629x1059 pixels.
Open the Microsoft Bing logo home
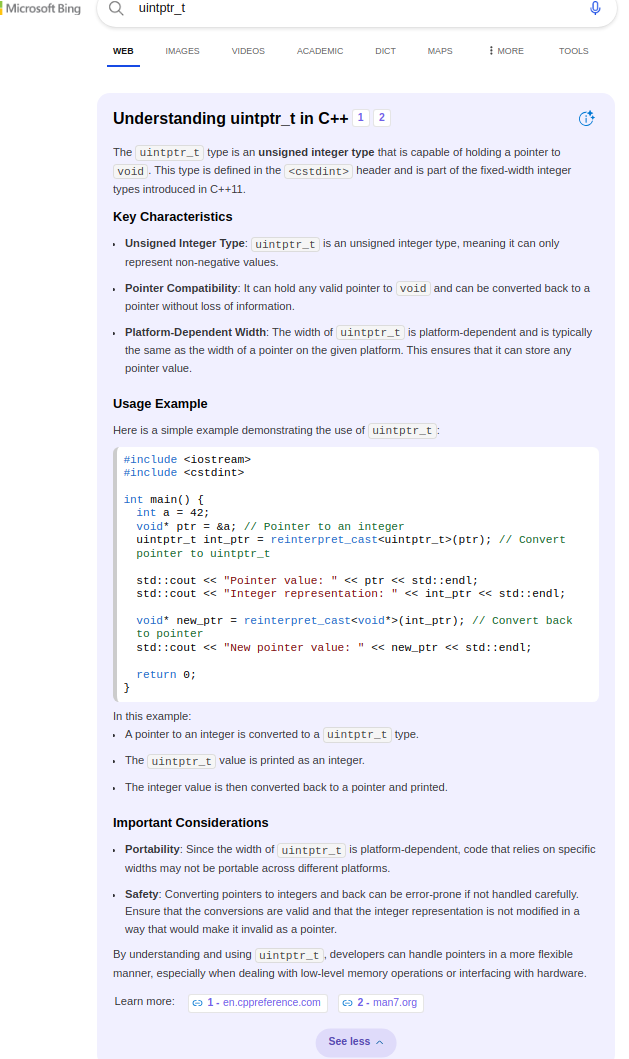[41, 9]
